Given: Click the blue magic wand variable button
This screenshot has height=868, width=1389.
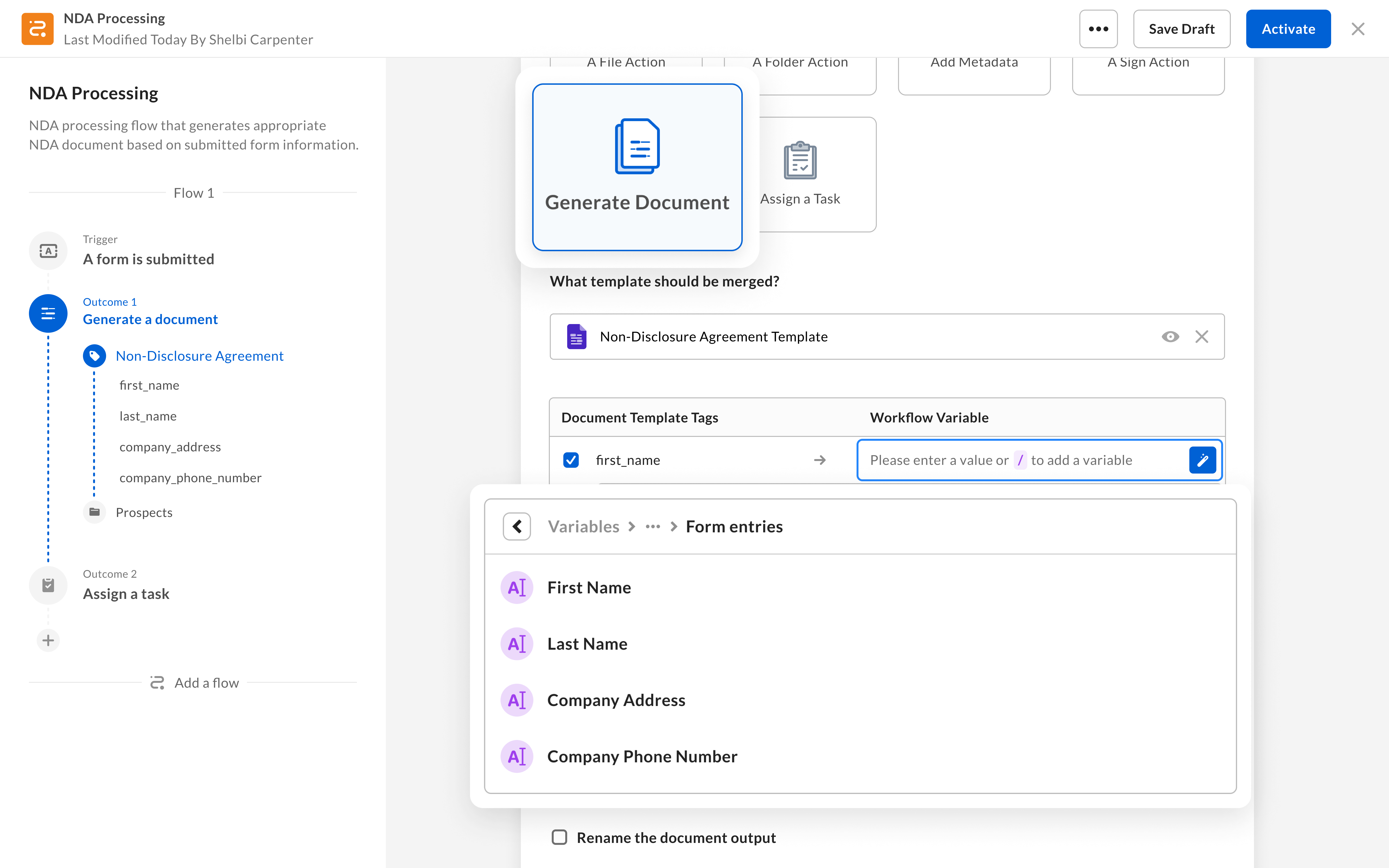Looking at the screenshot, I should pyautogui.click(x=1202, y=460).
